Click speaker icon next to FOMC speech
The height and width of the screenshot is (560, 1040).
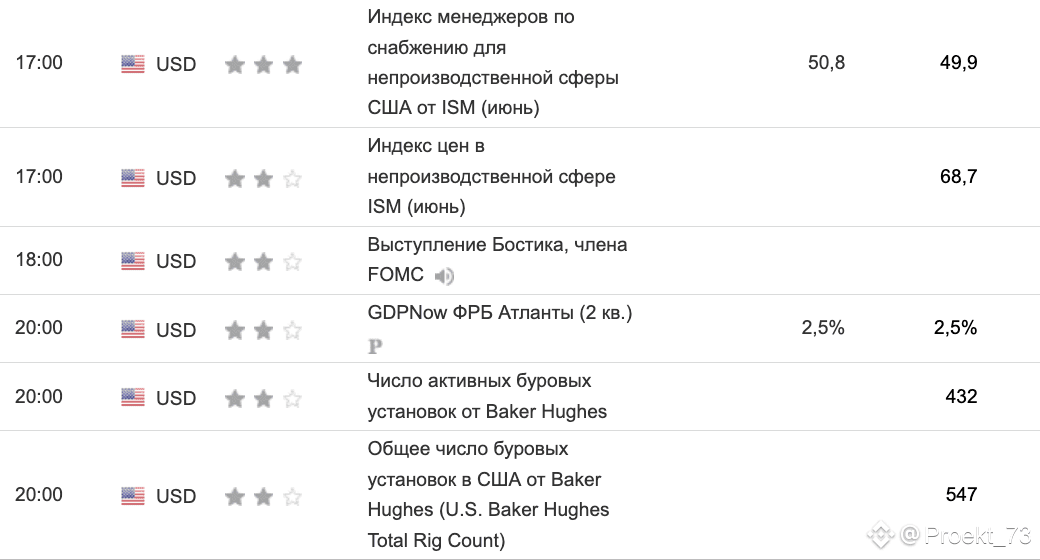pos(444,275)
